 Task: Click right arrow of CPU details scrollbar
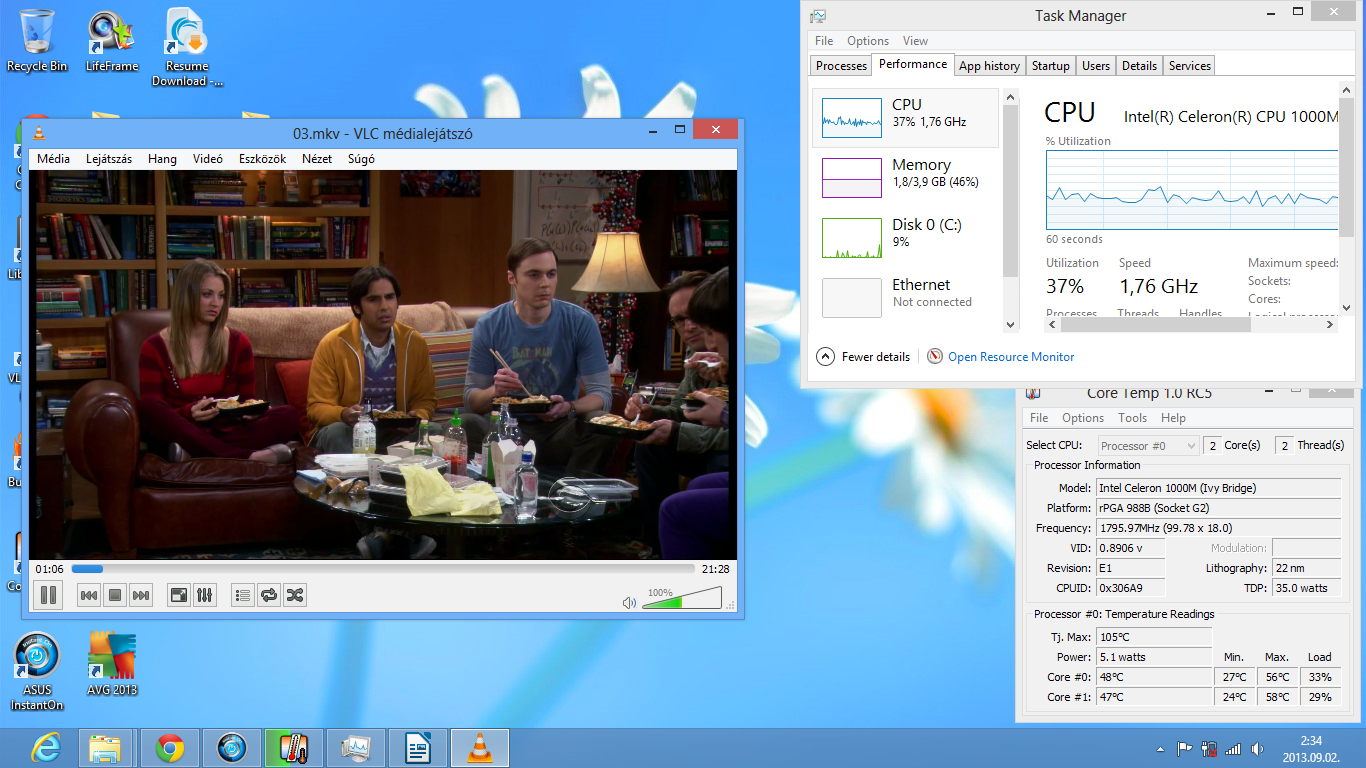click(x=1330, y=324)
